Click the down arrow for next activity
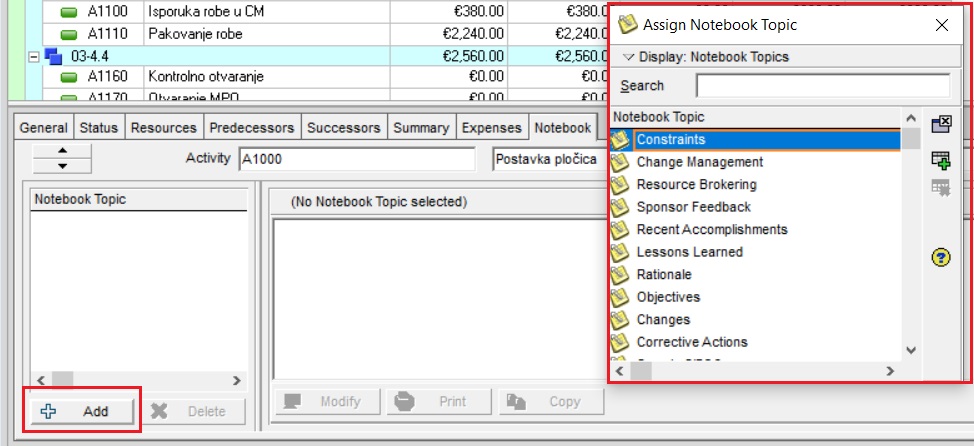This screenshot has width=974, height=446. tap(62, 165)
